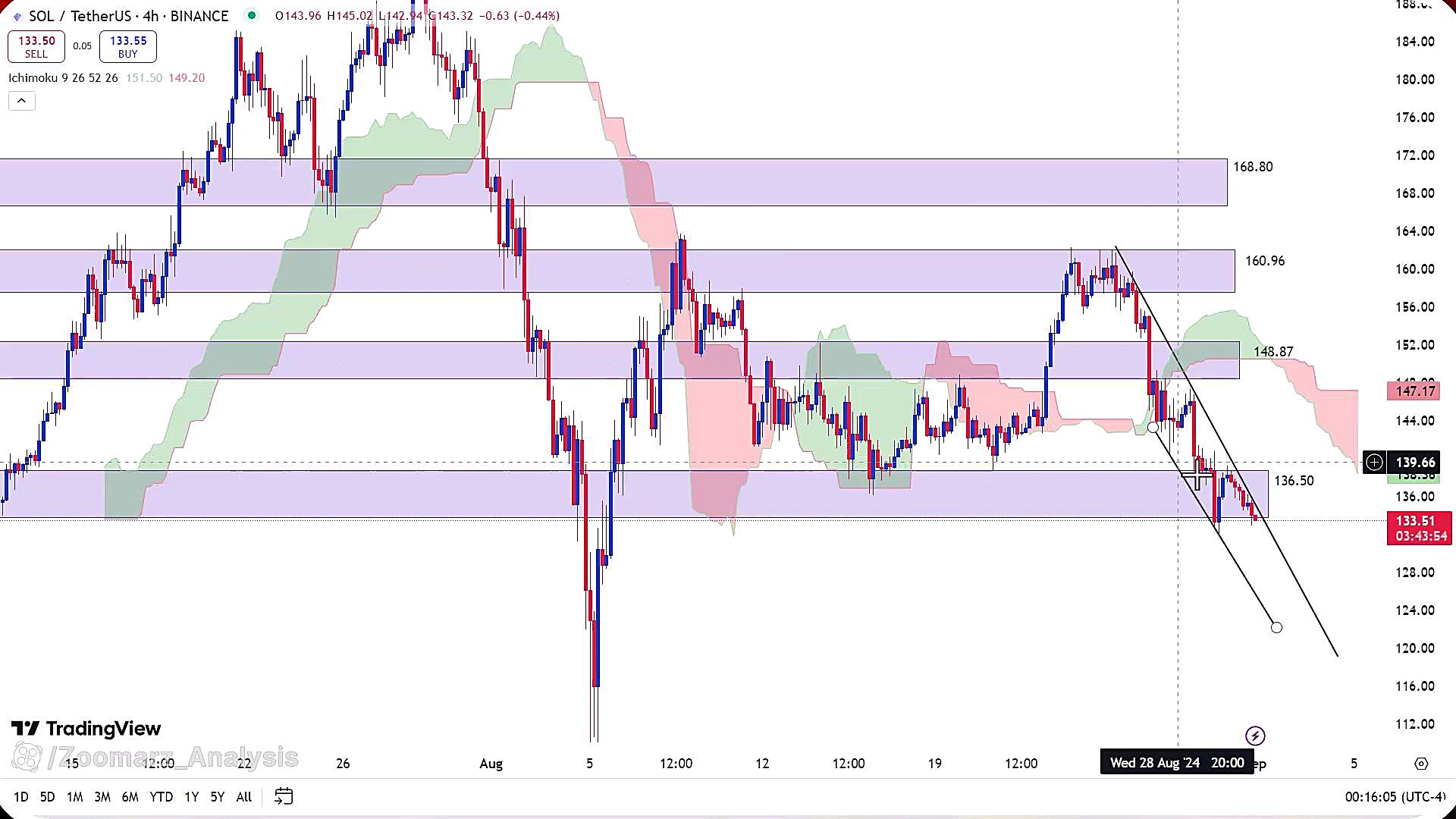
Task: Click the BUY 133.55 button
Action: click(x=128, y=47)
